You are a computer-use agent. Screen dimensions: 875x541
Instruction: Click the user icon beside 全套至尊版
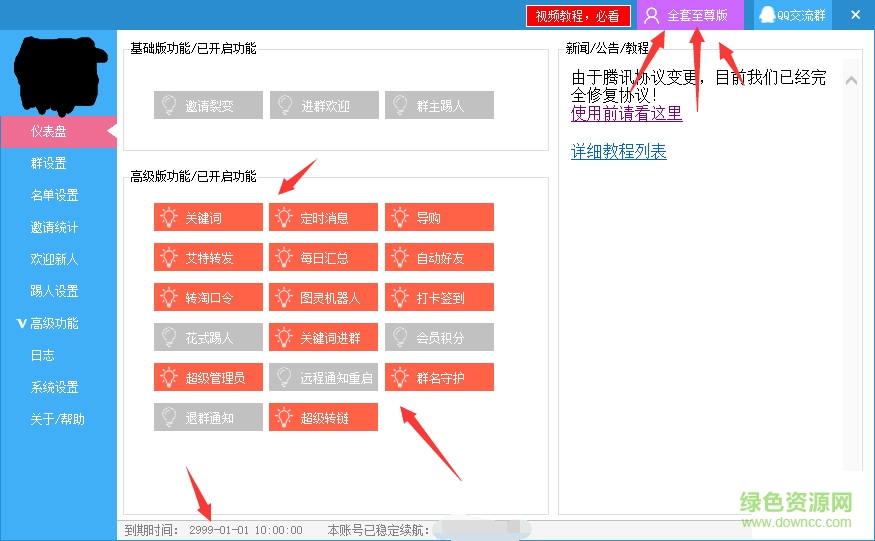pyautogui.click(x=652, y=16)
